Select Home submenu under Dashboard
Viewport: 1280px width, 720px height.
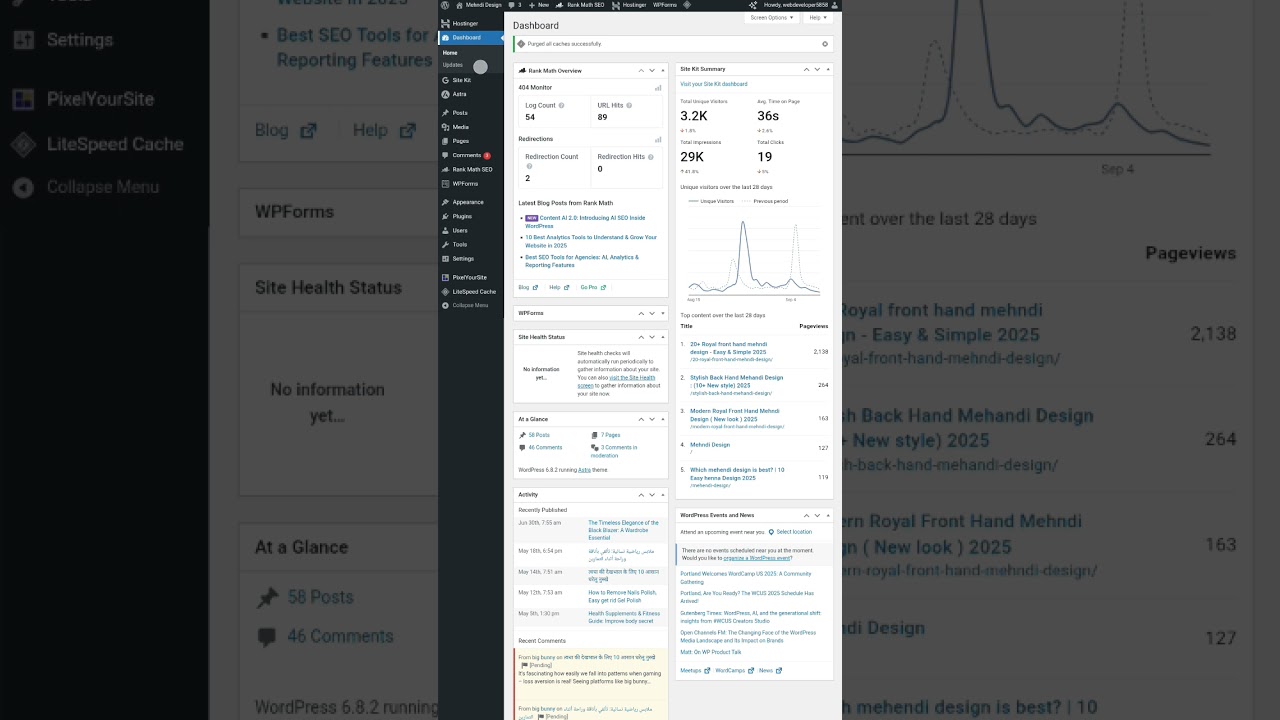(x=450, y=53)
